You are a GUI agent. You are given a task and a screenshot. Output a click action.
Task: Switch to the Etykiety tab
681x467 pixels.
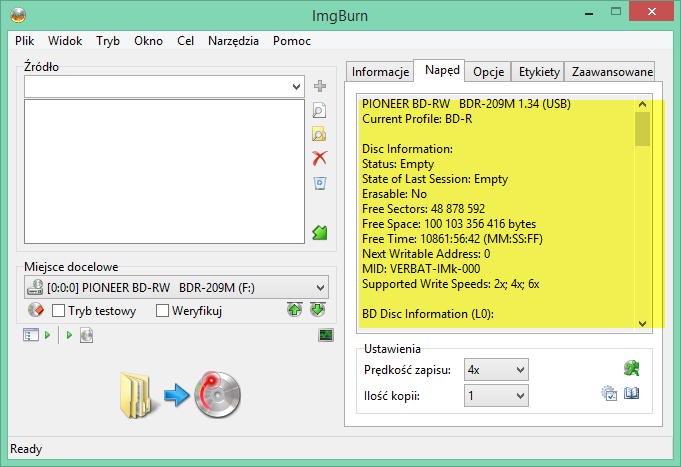[539, 72]
